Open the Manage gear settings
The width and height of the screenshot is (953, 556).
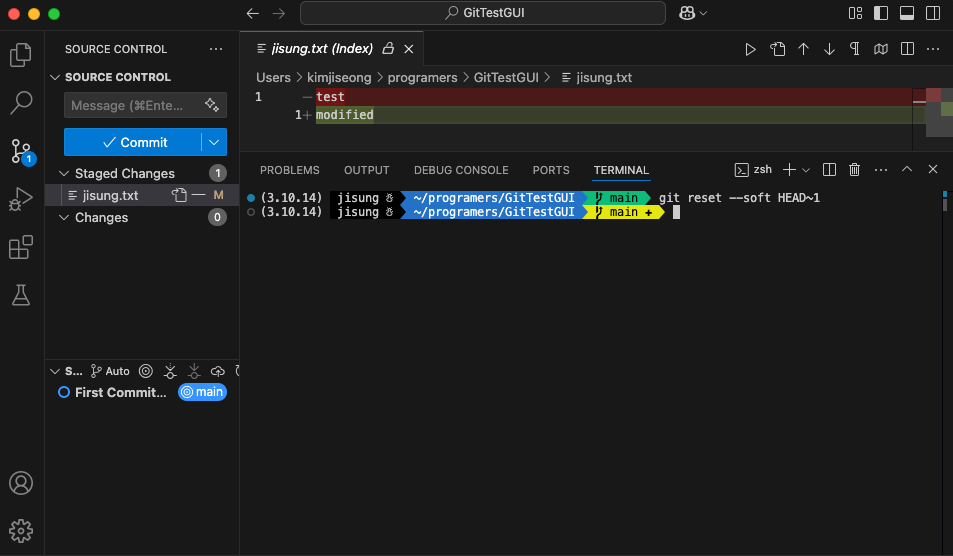(x=21, y=531)
